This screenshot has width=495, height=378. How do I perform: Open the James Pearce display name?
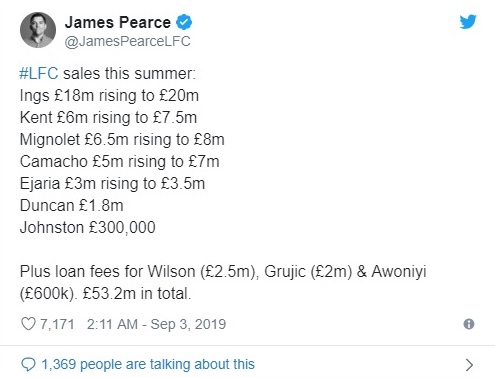pyautogui.click(x=118, y=22)
